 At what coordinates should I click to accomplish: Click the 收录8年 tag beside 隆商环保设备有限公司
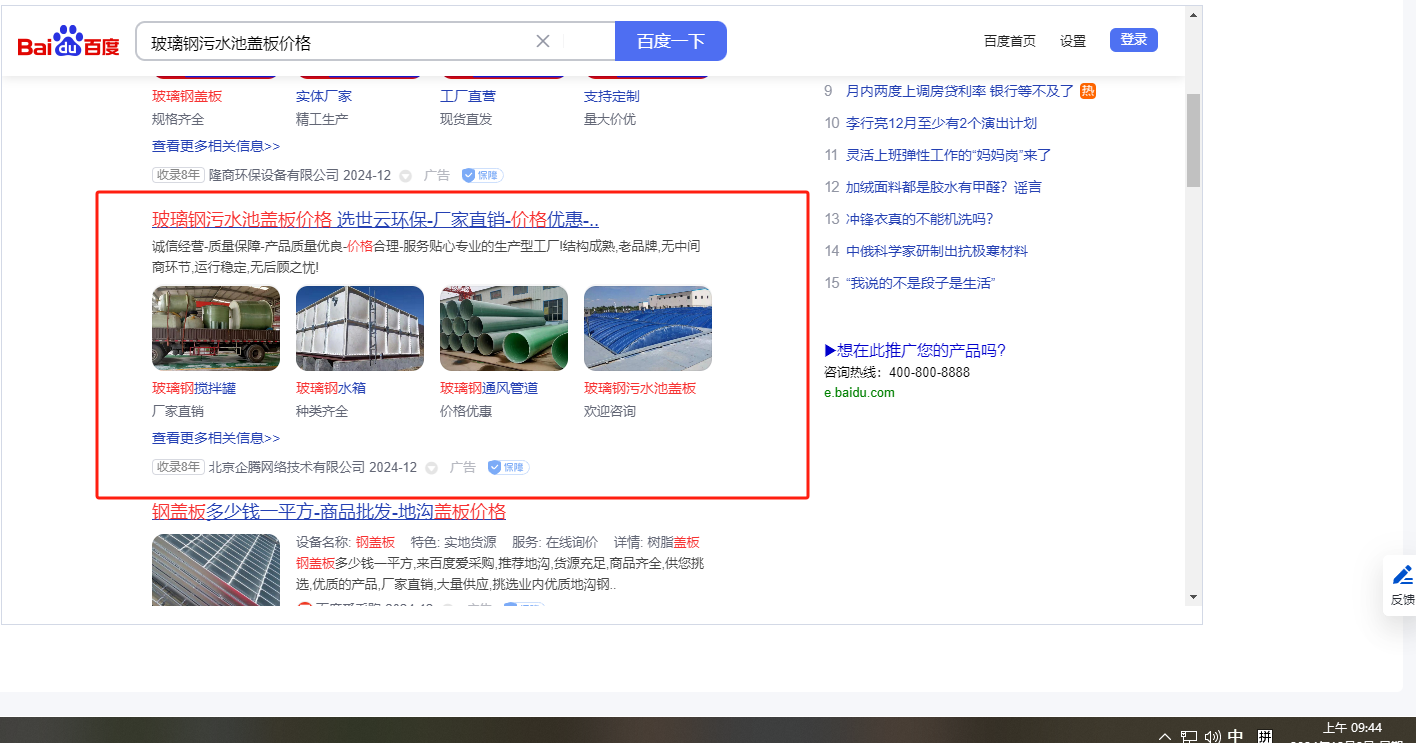tap(178, 175)
